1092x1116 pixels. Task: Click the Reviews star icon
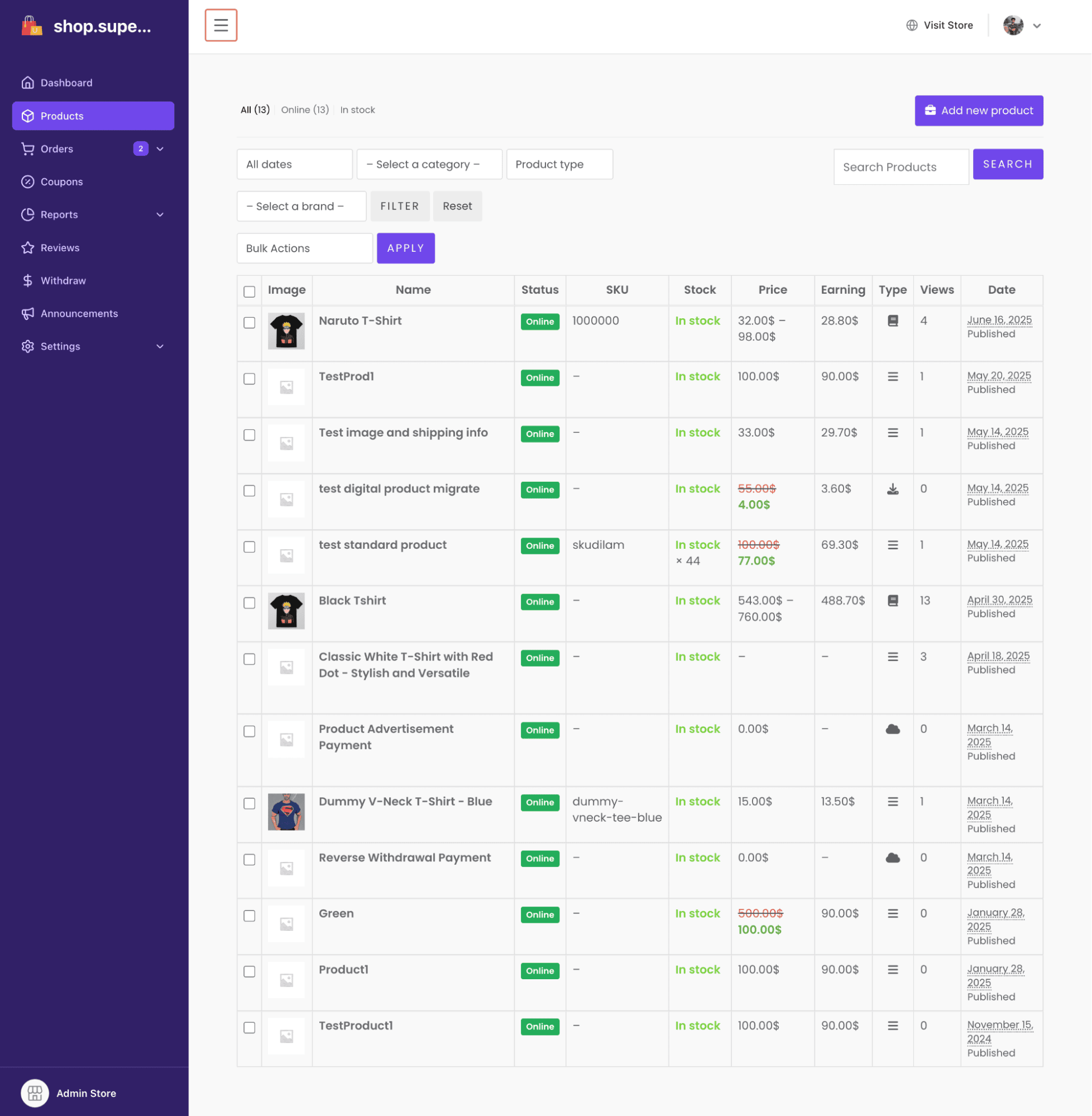pyautogui.click(x=27, y=248)
